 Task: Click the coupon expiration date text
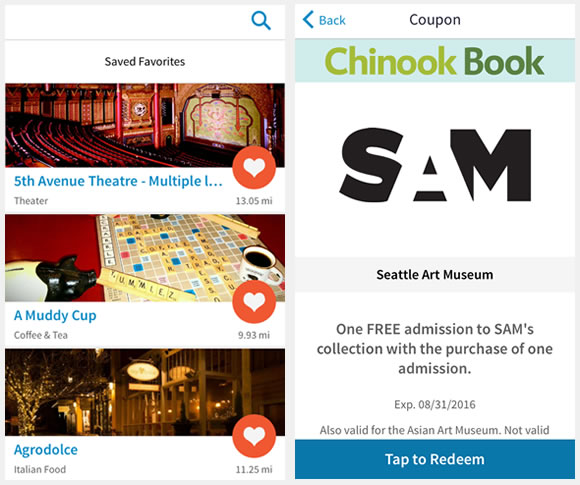[435, 404]
